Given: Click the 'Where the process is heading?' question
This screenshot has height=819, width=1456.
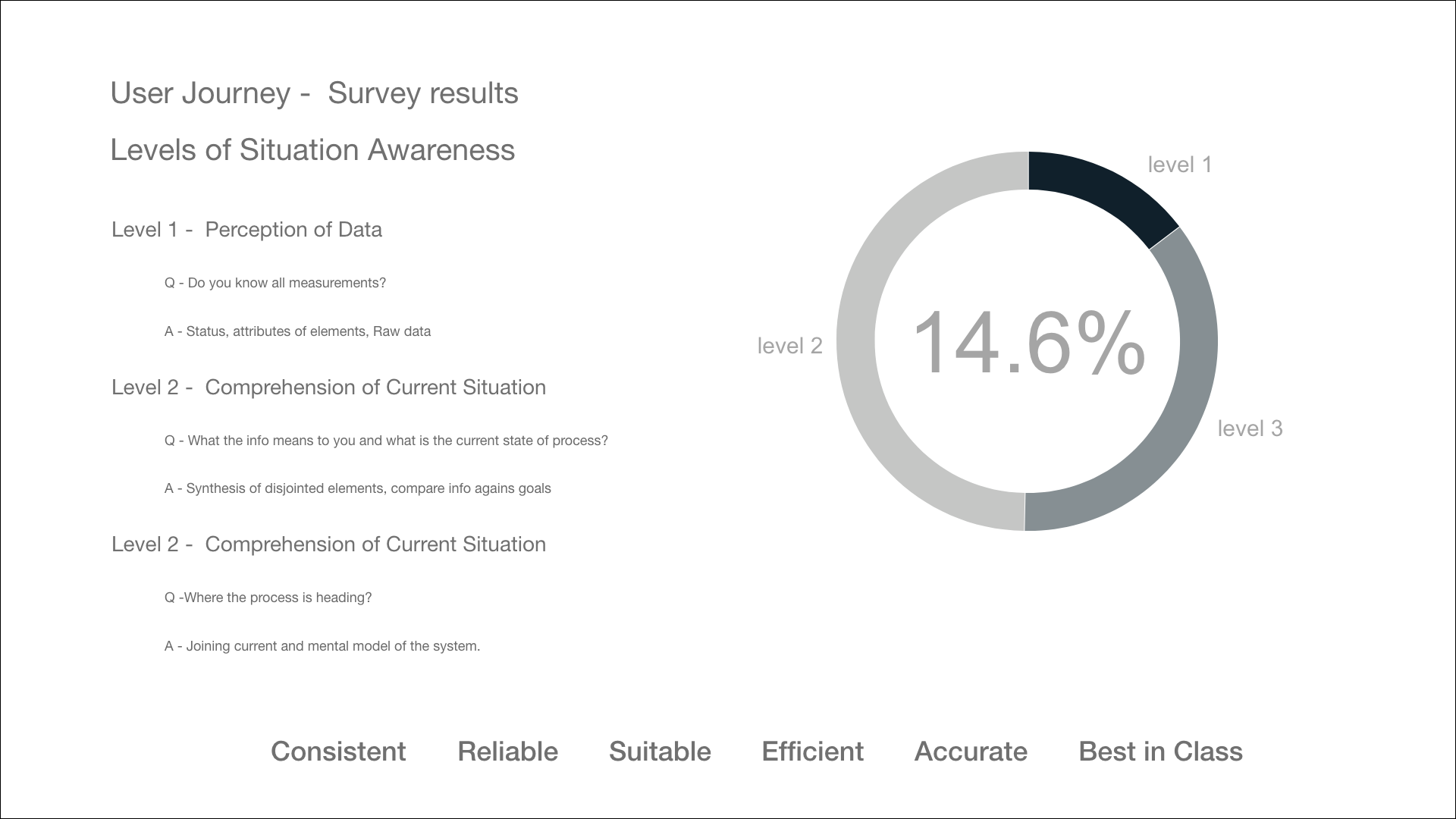Looking at the screenshot, I should click(x=268, y=598).
